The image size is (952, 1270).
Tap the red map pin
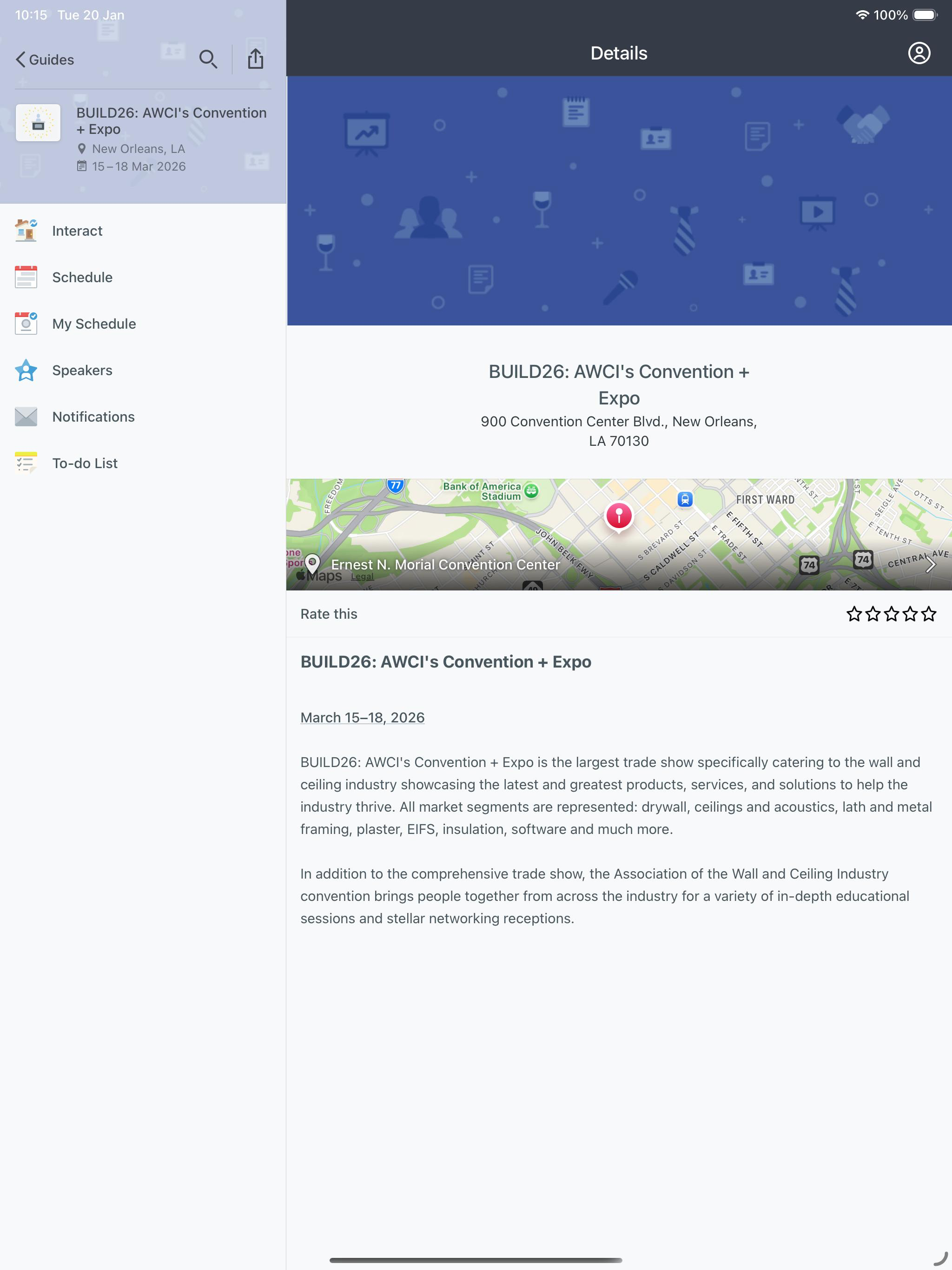[x=619, y=517]
